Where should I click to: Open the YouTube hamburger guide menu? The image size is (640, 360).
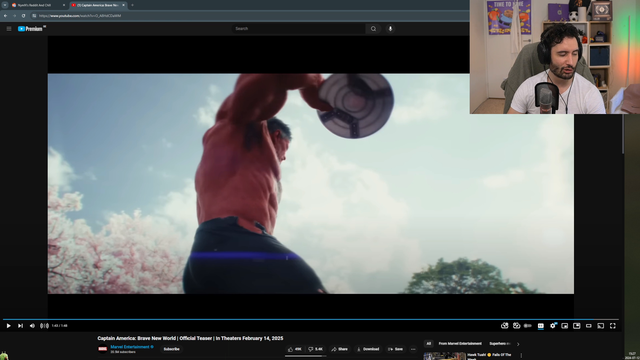(9, 29)
